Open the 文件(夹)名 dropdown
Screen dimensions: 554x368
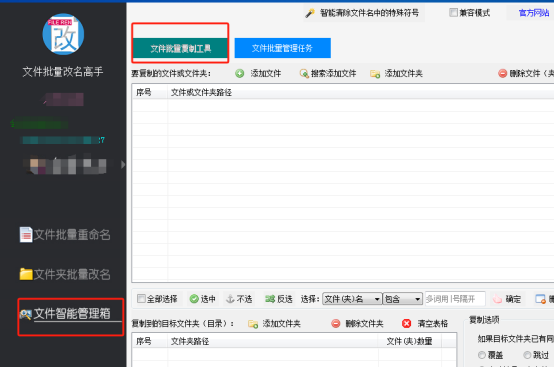pyautogui.click(x=352, y=299)
